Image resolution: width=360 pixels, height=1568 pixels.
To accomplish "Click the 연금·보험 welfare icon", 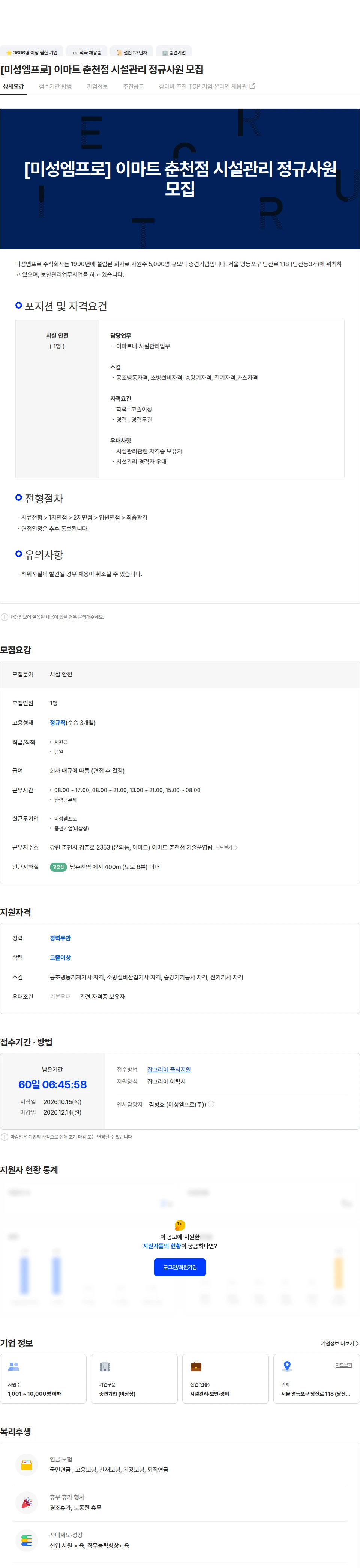I will coord(26,1464).
